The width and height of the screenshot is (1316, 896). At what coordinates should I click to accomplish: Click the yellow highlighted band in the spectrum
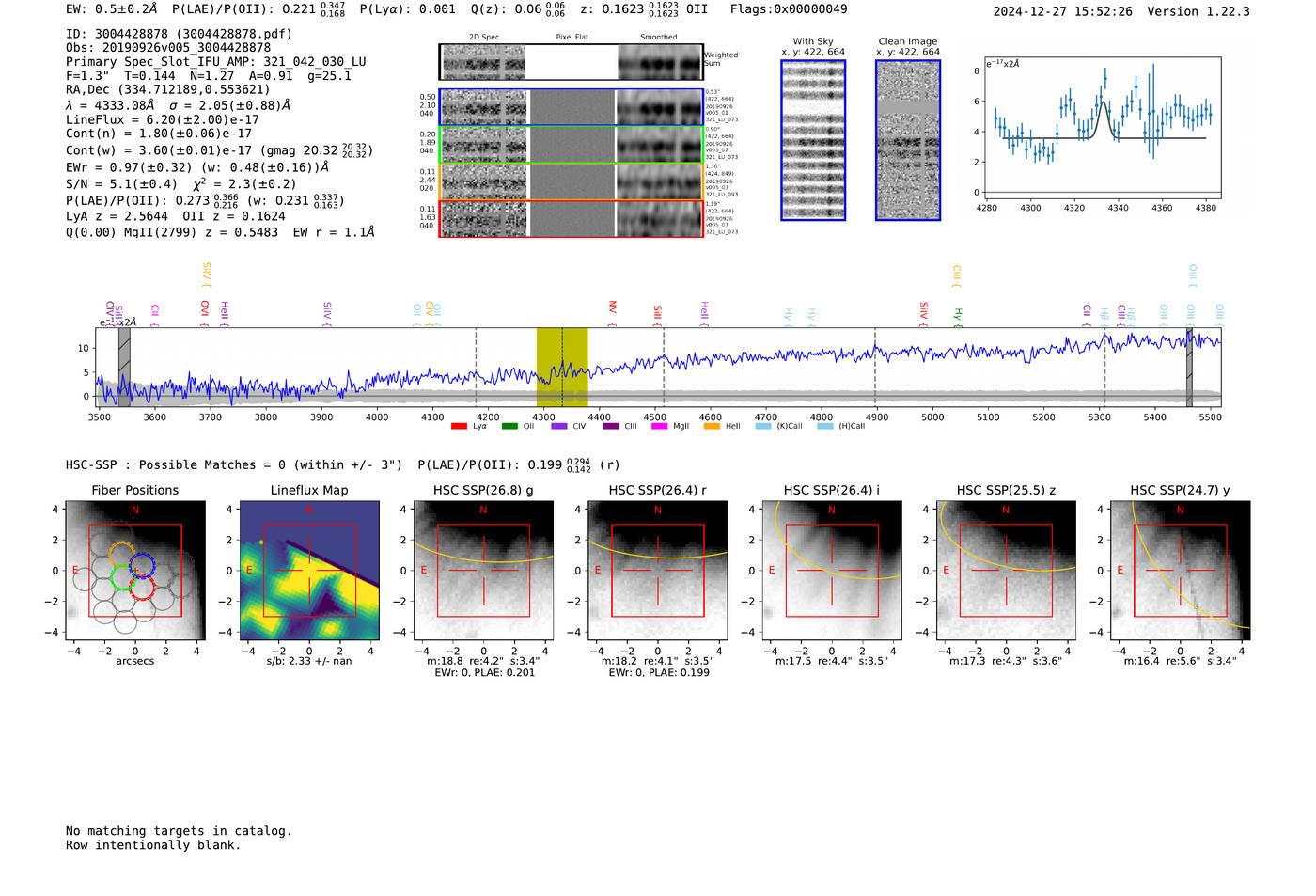coord(562,368)
